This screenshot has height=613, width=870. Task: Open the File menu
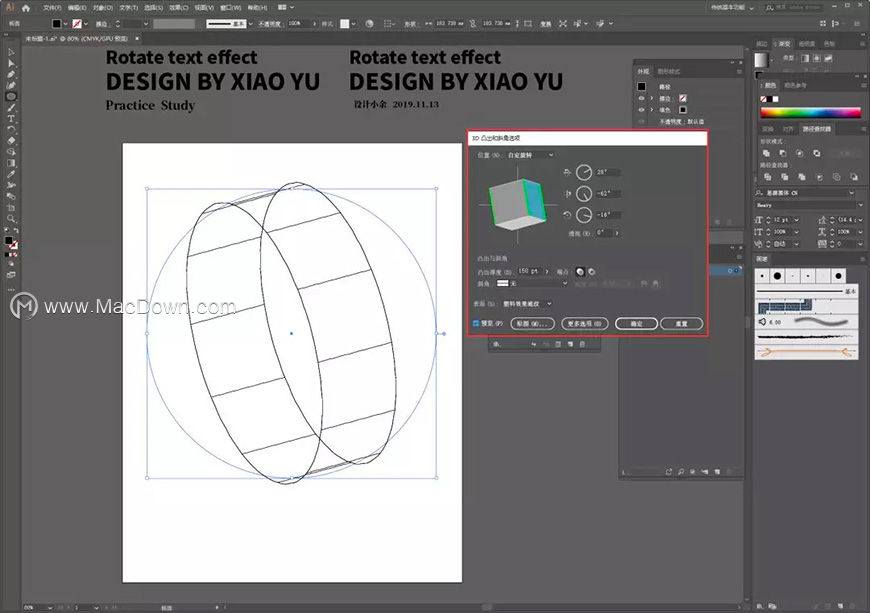tap(52, 8)
